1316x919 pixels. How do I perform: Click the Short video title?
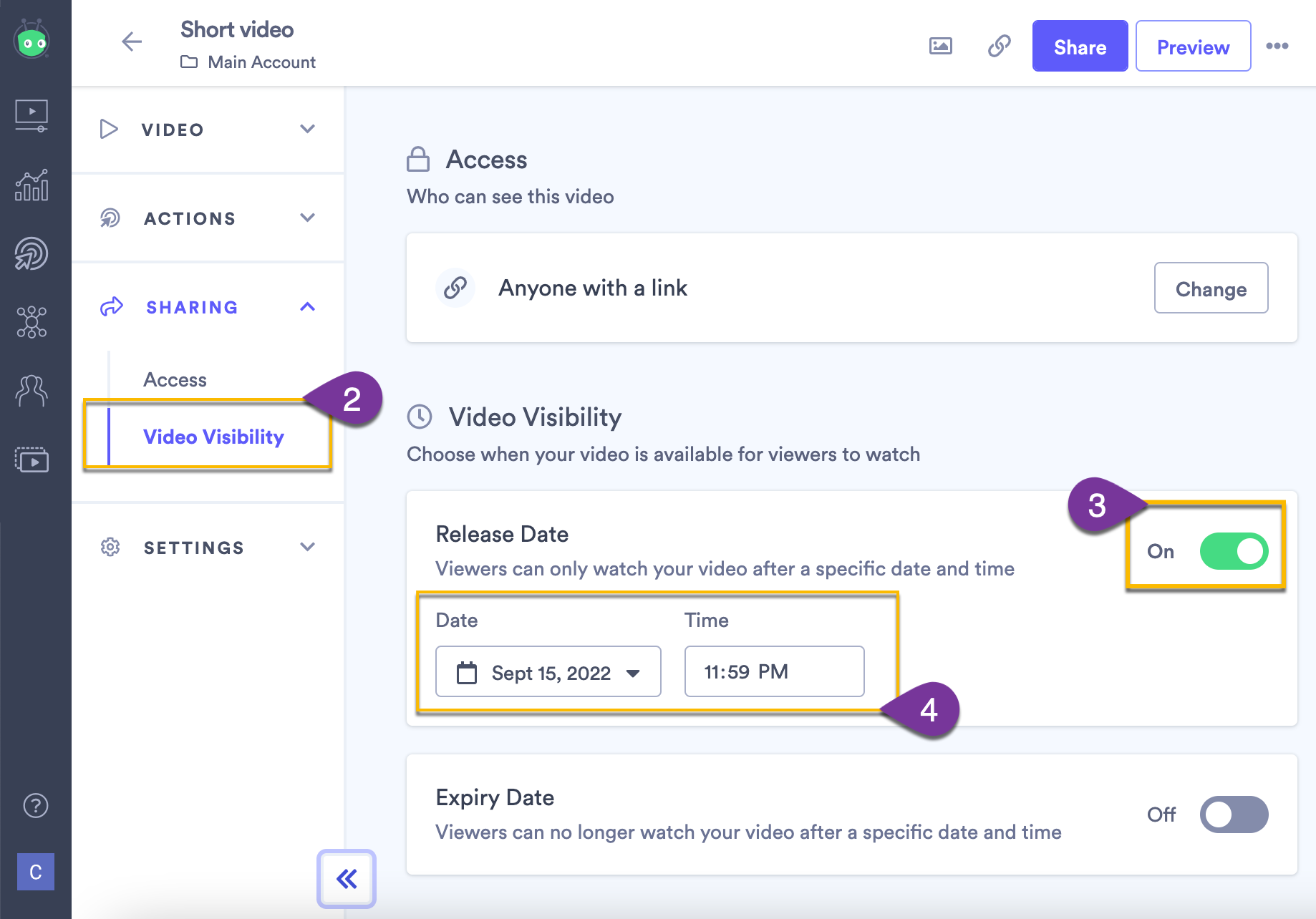[237, 29]
